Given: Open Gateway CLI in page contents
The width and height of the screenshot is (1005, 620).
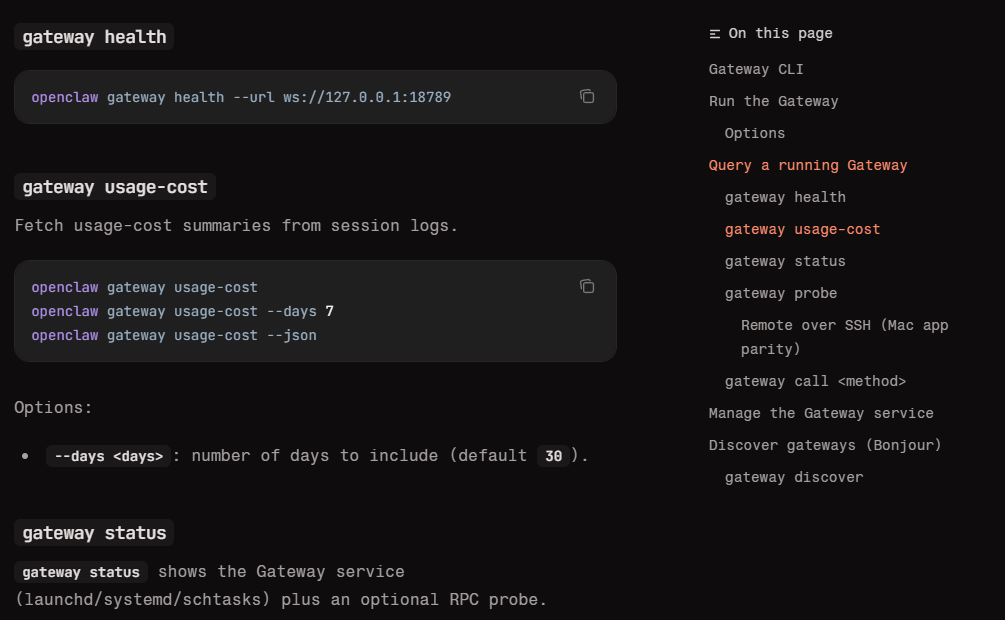Looking at the screenshot, I should (756, 69).
